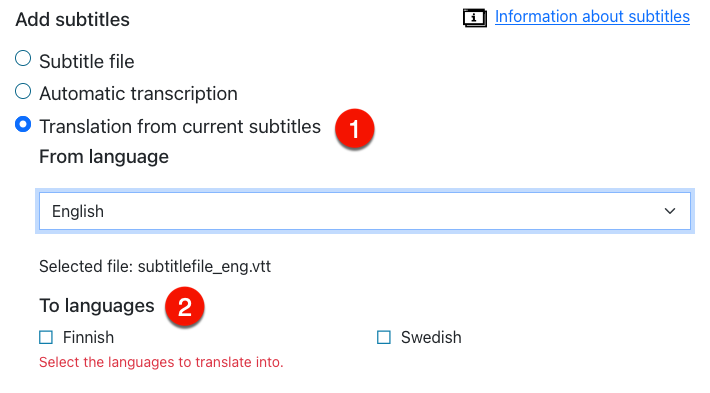Expand the From language dropdown arrow
Screen dimensions: 710x393
(x=670, y=211)
